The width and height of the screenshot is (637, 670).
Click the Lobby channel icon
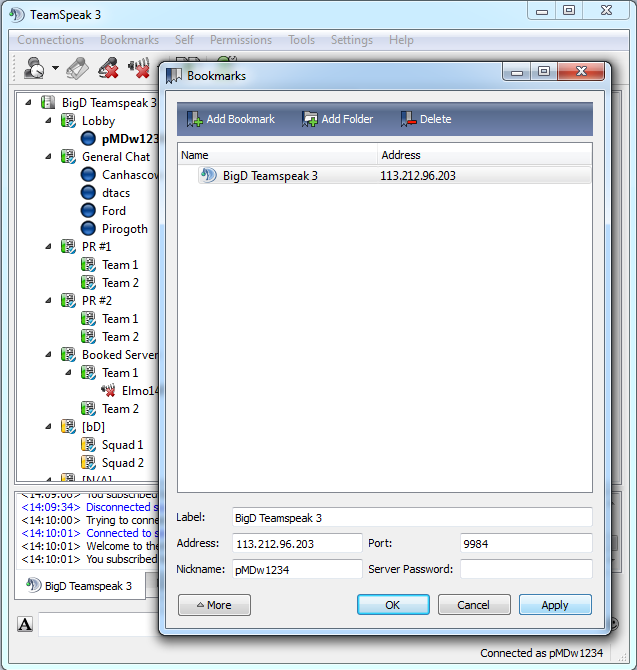[68, 120]
